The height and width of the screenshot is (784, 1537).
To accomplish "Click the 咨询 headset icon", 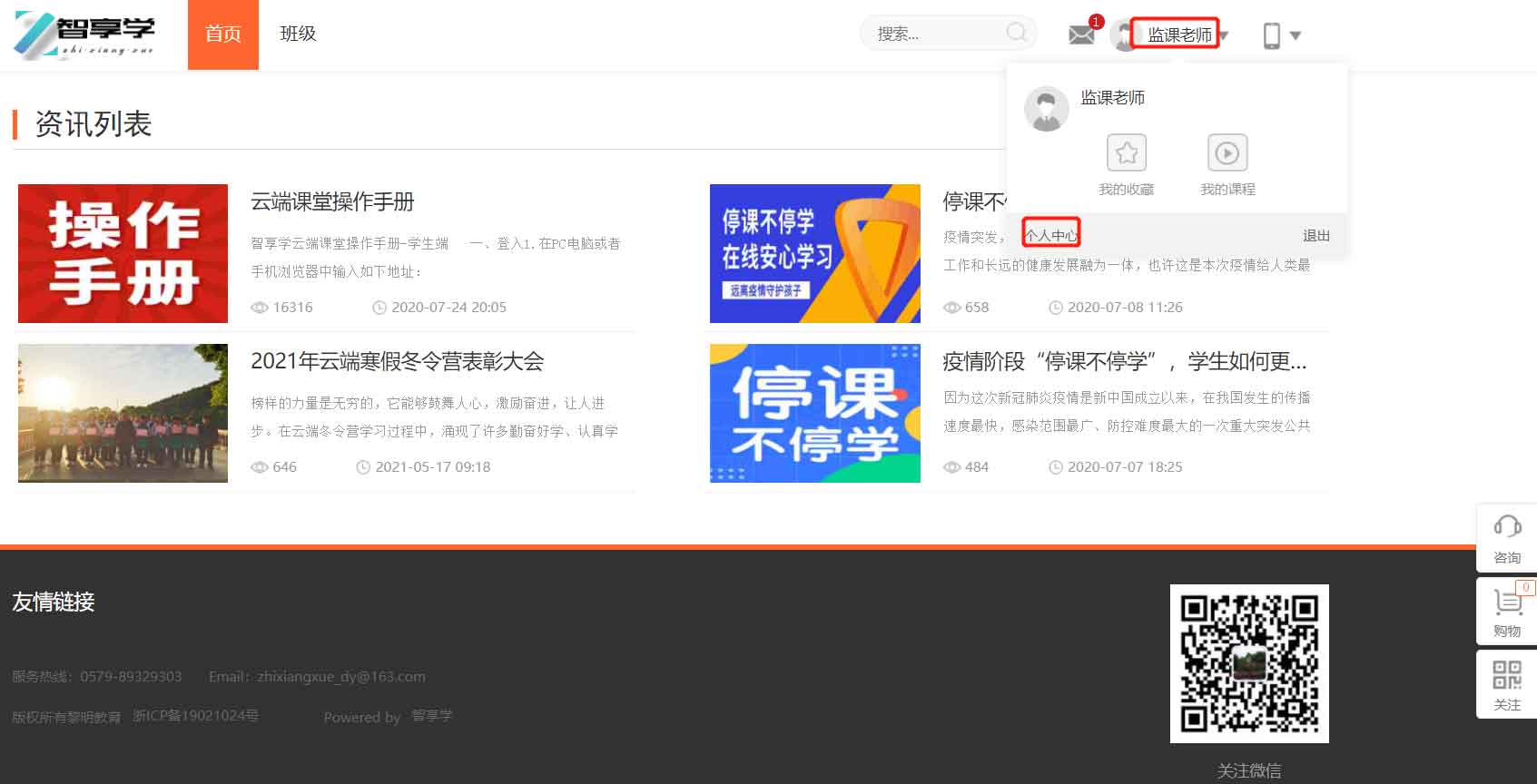I will click(x=1506, y=527).
